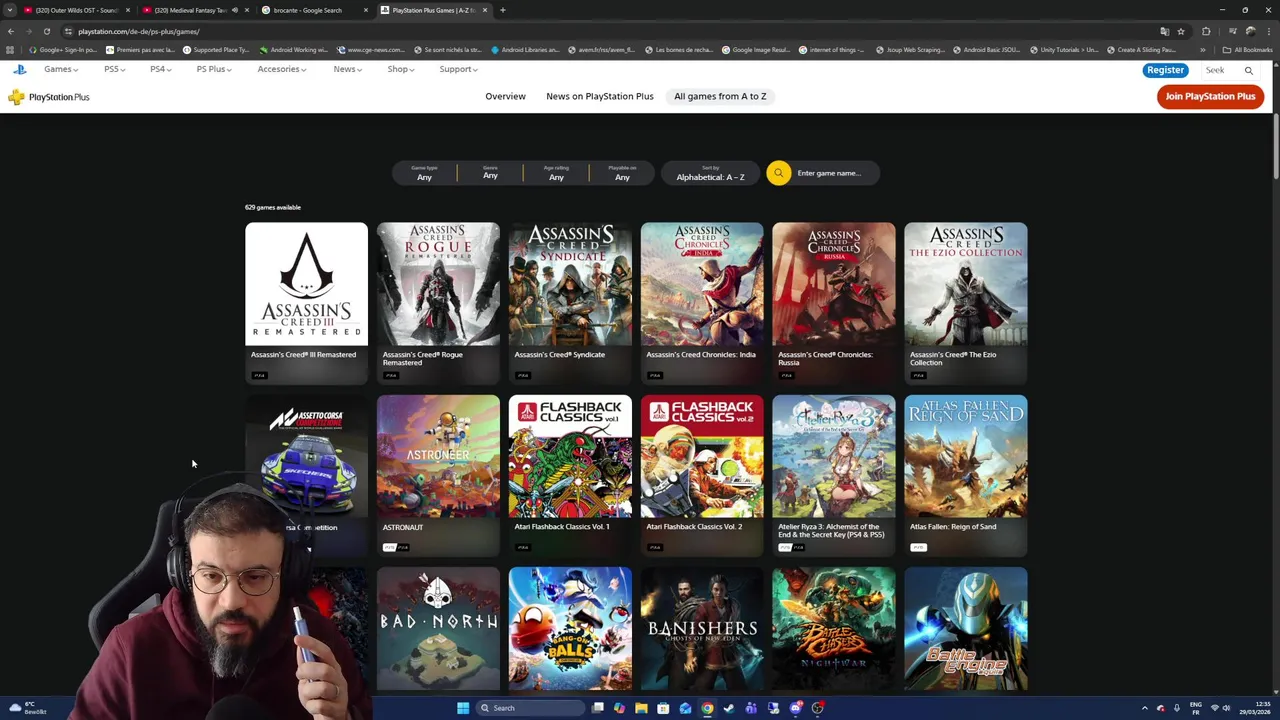
Task: Expand the Accesories navigation menu
Action: pyautogui.click(x=281, y=69)
